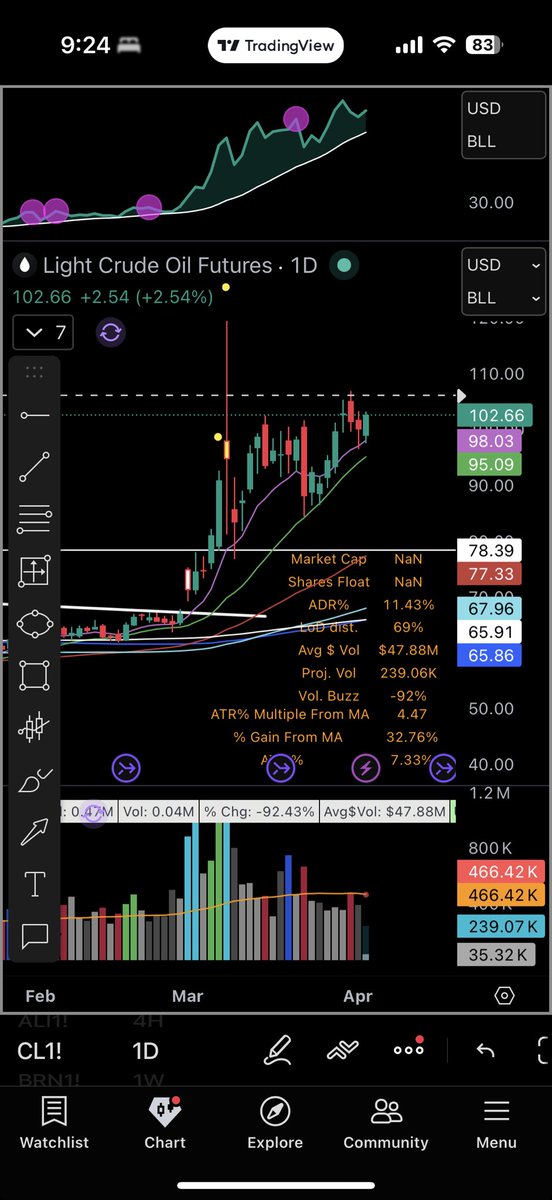
Task: Select the brush drawing tool
Action: [35, 780]
